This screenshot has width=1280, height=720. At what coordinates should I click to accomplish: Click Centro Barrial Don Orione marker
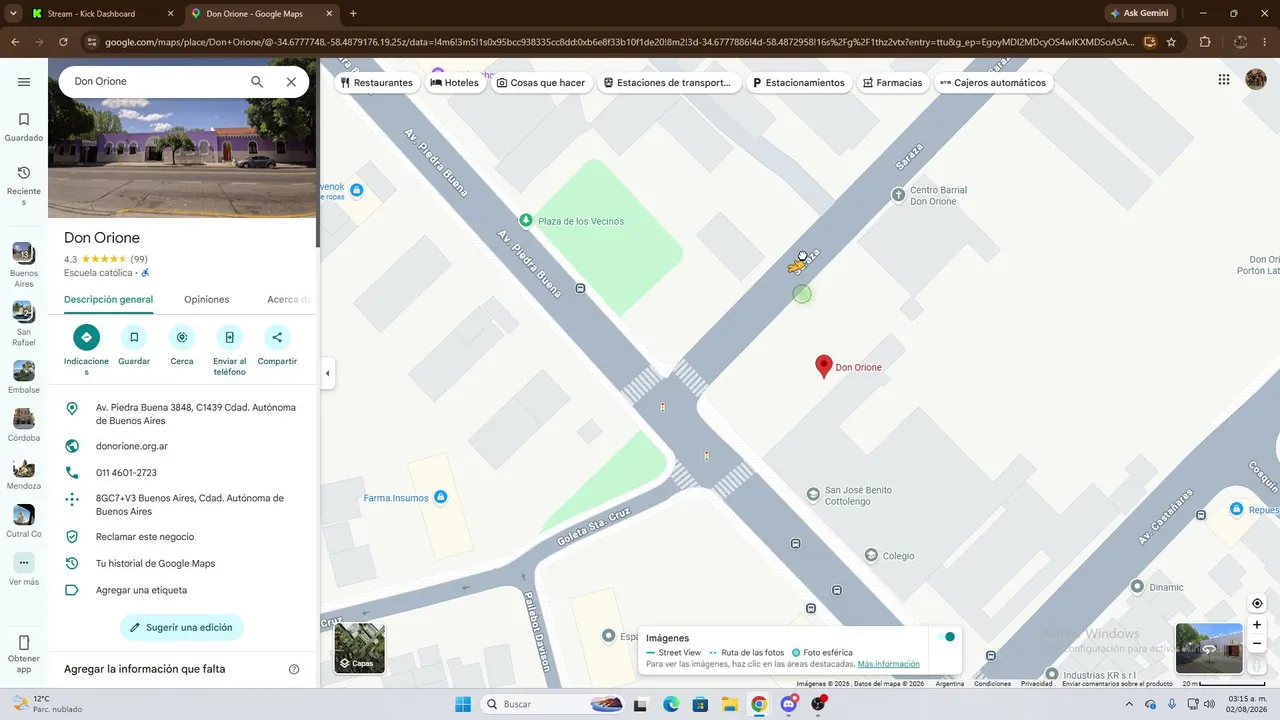click(x=898, y=194)
